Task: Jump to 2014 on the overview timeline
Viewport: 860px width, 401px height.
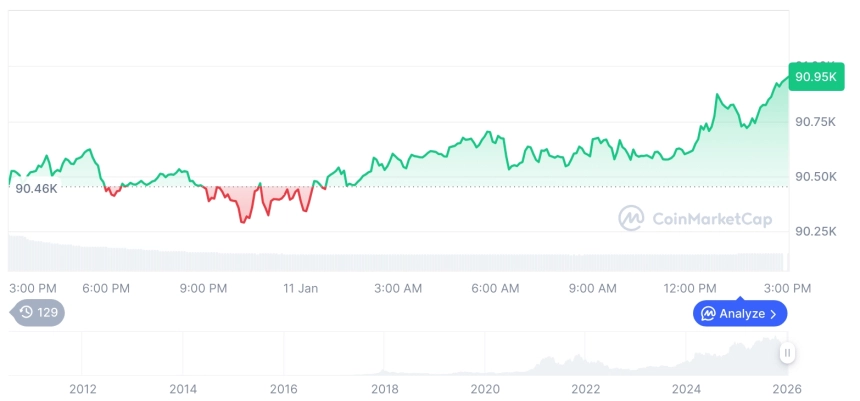Action: coord(183,388)
